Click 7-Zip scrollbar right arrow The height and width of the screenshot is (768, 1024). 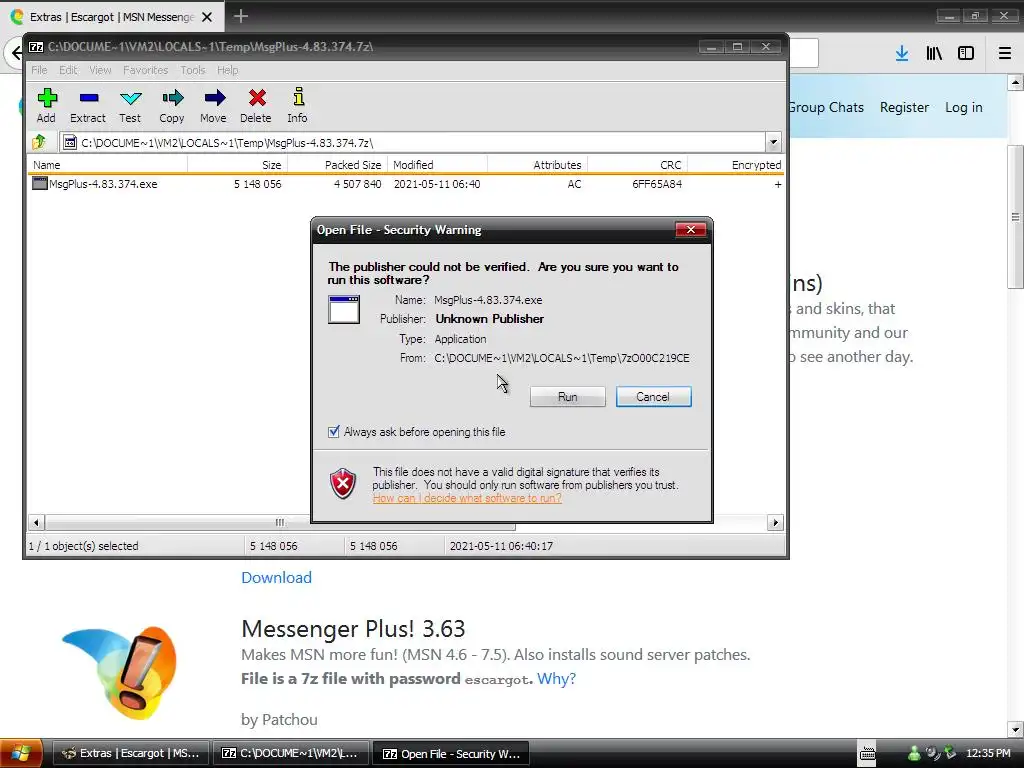(x=775, y=522)
